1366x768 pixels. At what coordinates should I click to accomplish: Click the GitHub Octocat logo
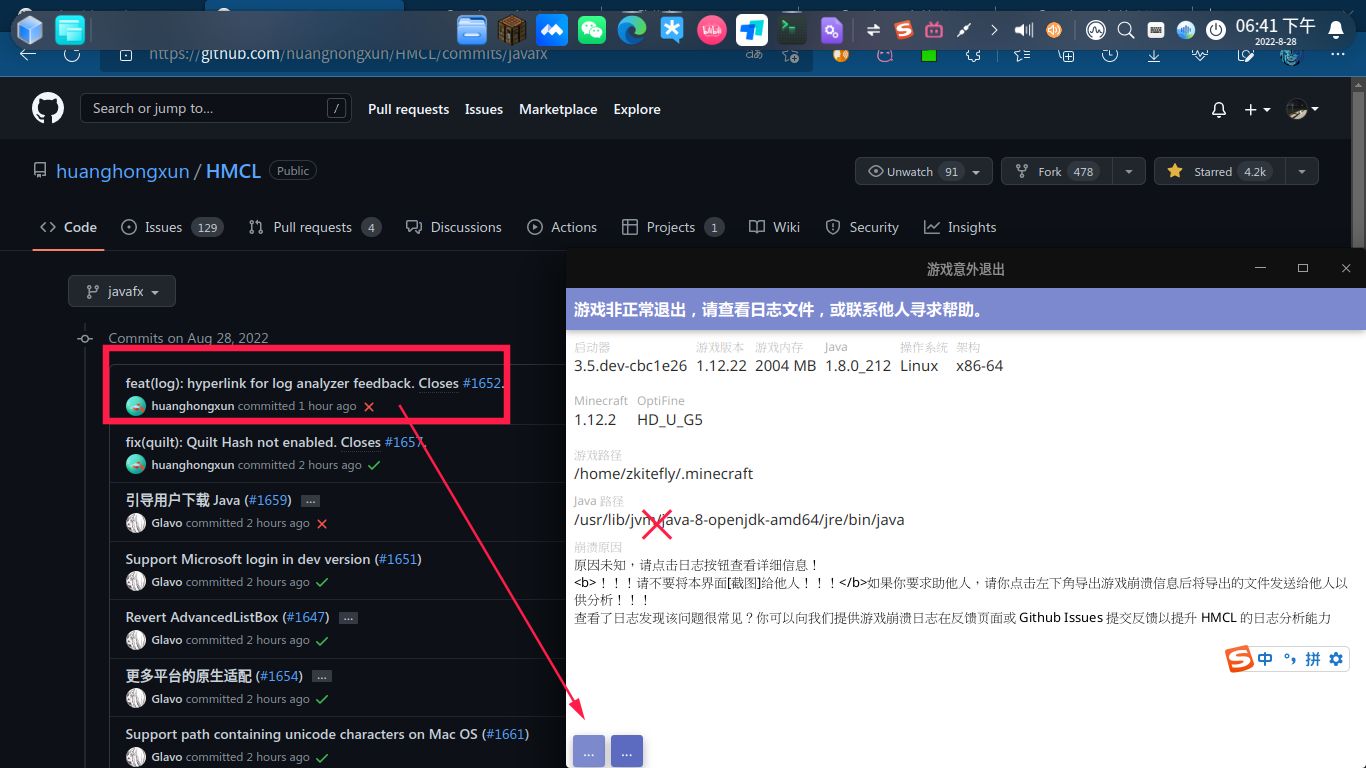click(48, 108)
